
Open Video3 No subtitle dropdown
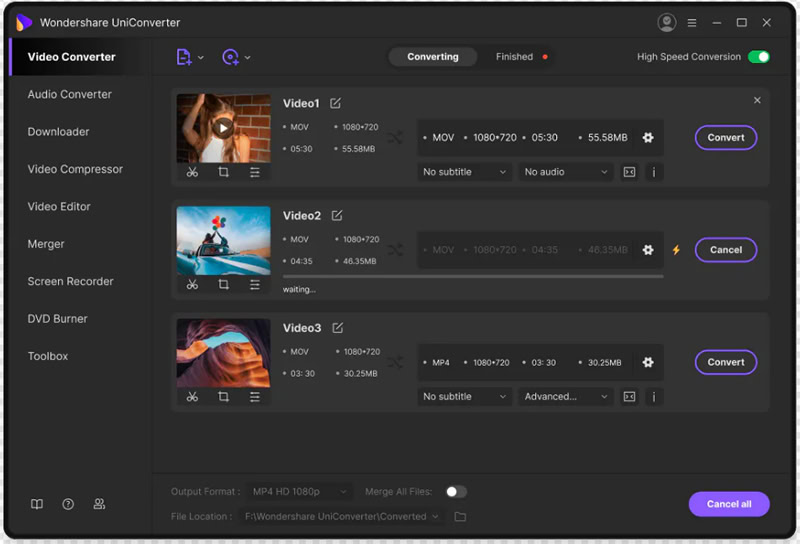464,397
